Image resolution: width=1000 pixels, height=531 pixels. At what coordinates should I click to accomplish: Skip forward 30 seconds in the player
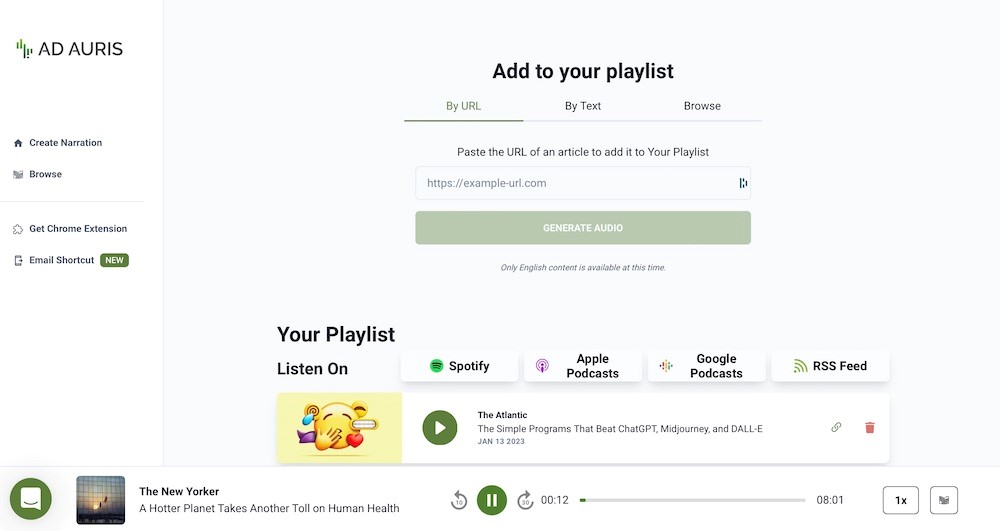click(x=525, y=500)
